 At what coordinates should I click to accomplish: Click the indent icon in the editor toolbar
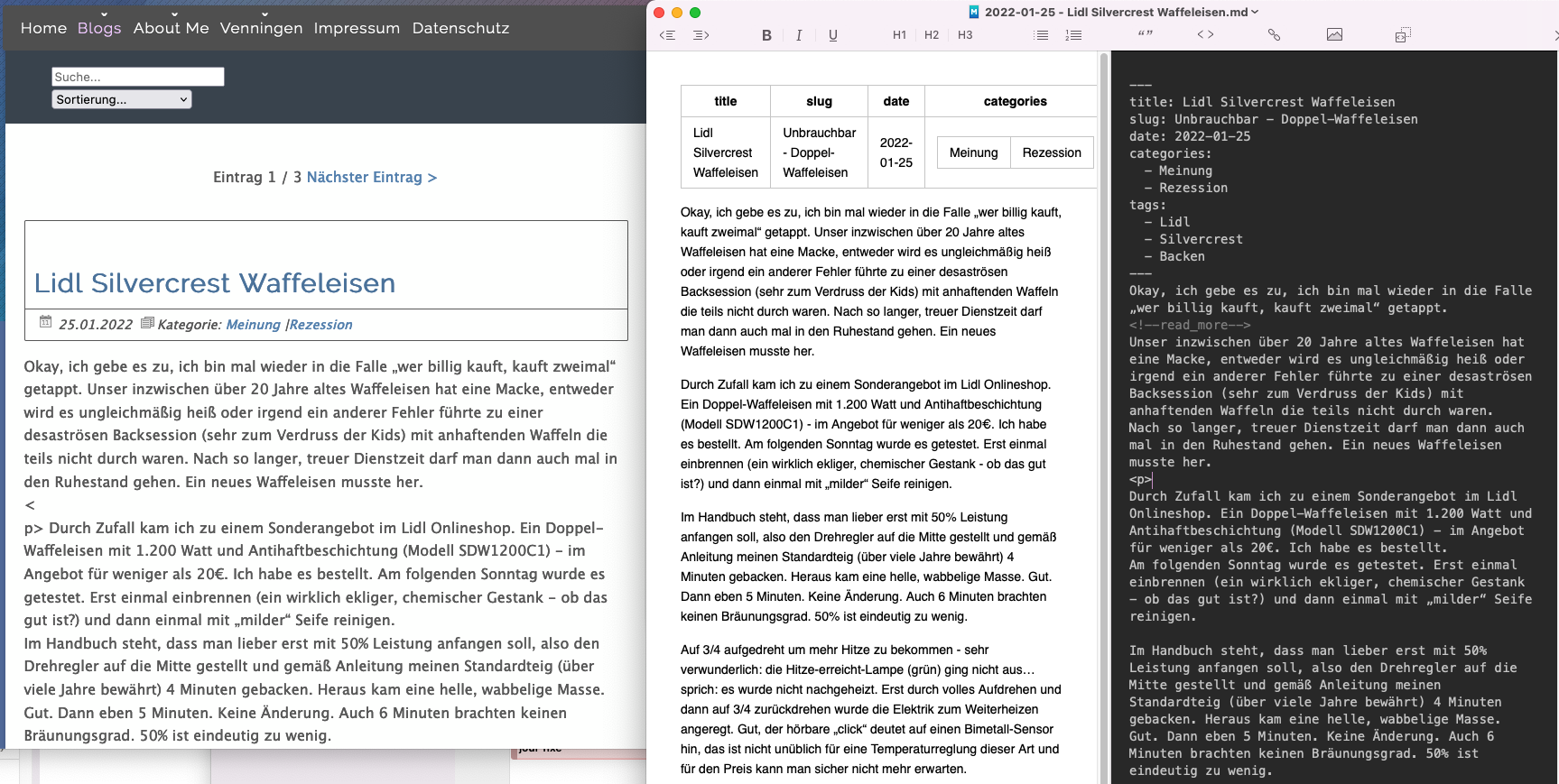(701, 35)
